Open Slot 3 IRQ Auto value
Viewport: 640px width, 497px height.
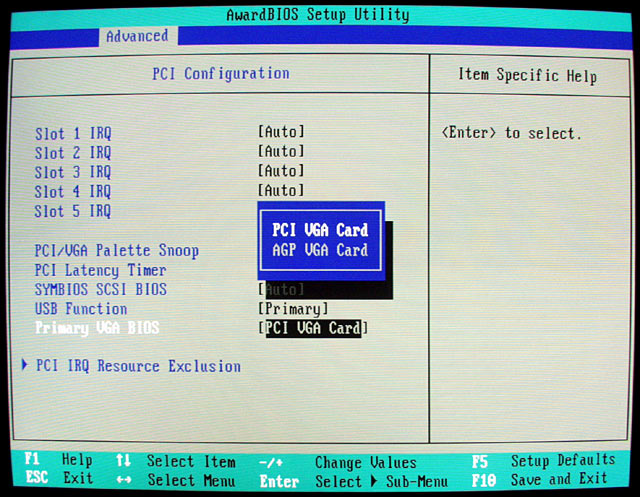(281, 171)
